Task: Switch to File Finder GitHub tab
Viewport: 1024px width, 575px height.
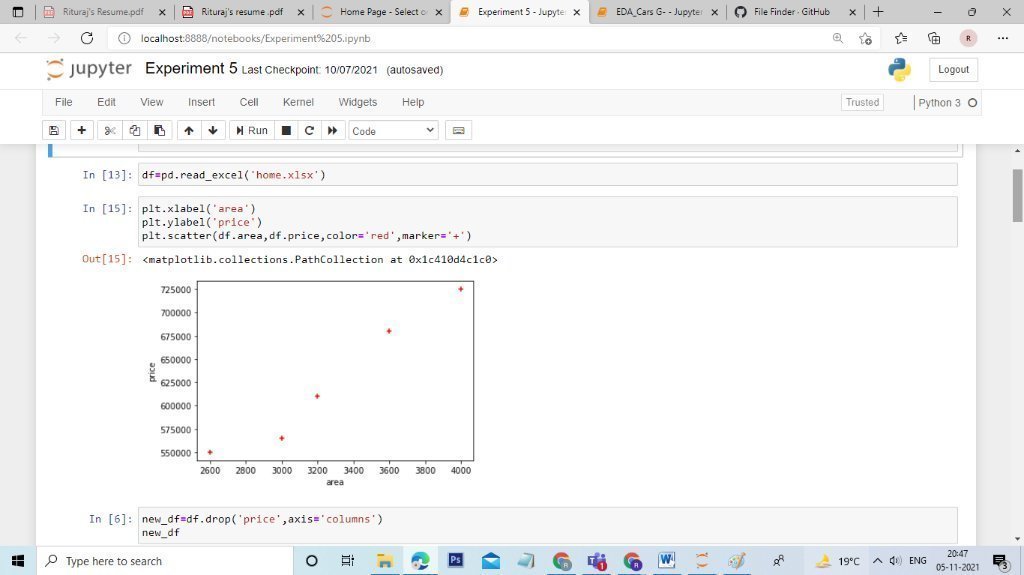Action: tap(792, 12)
